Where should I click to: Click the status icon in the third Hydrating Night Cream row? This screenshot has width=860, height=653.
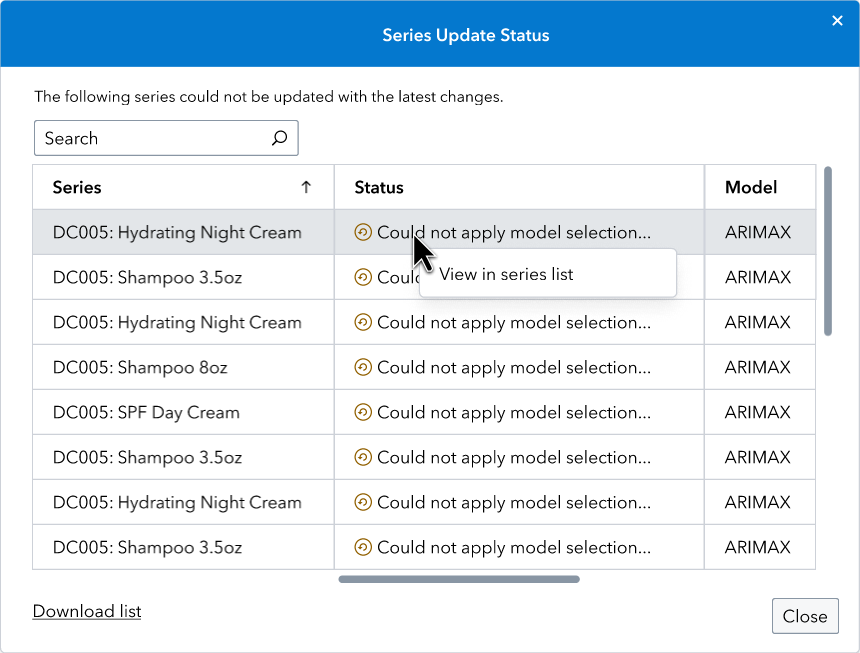tap(362, 502)
